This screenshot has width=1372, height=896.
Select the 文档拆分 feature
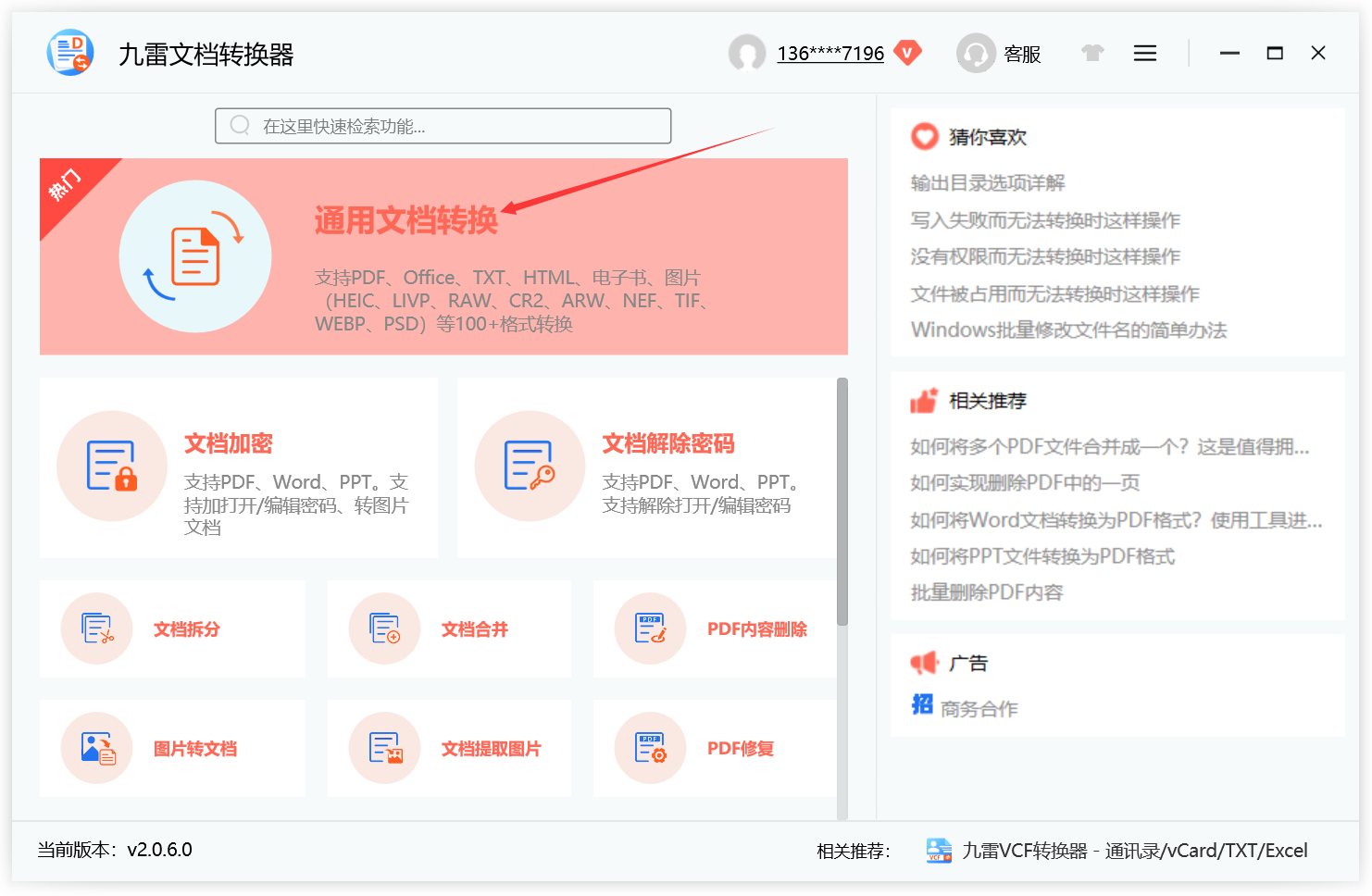[172, 629]
